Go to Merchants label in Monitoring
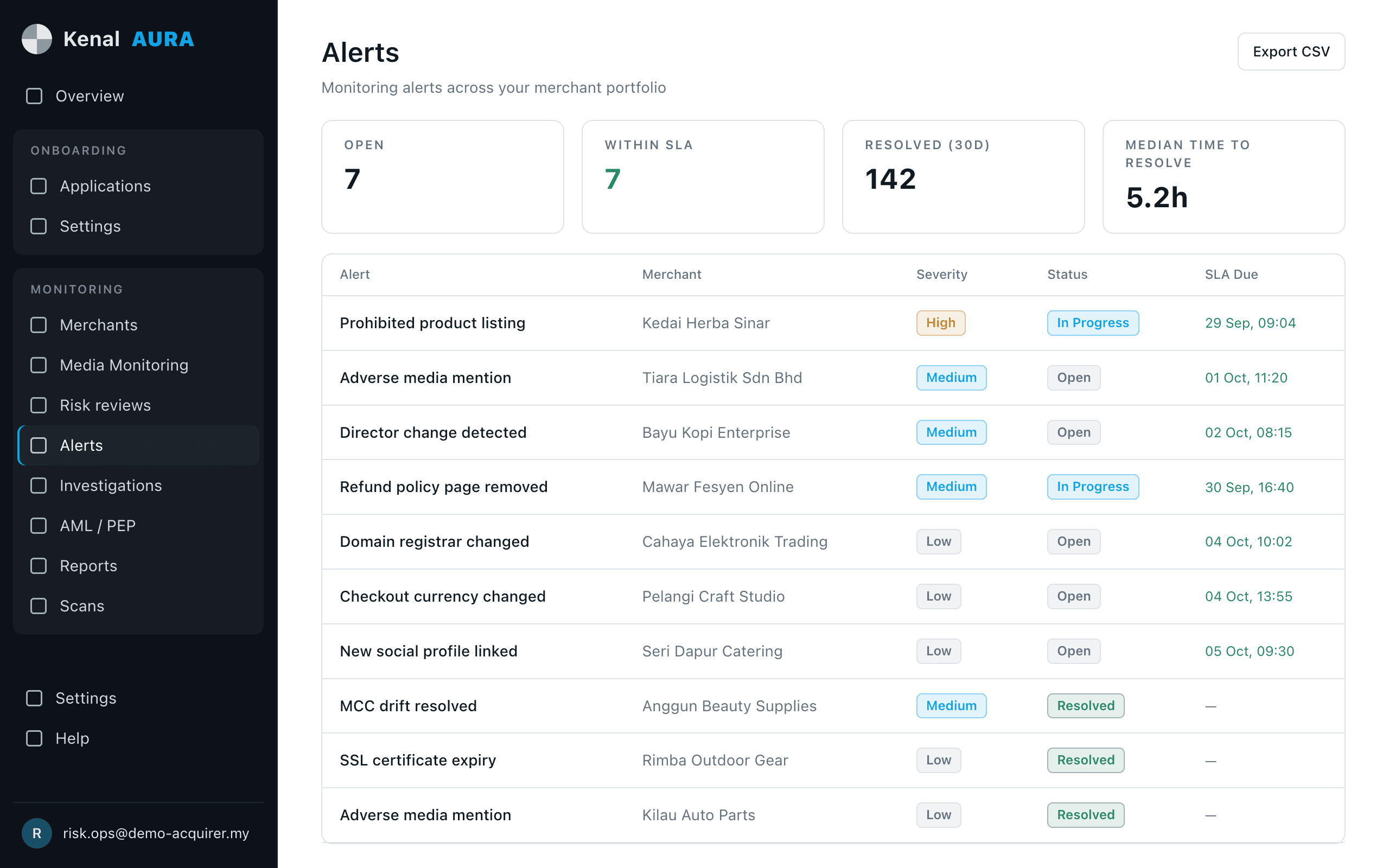 tap(99, 325)
